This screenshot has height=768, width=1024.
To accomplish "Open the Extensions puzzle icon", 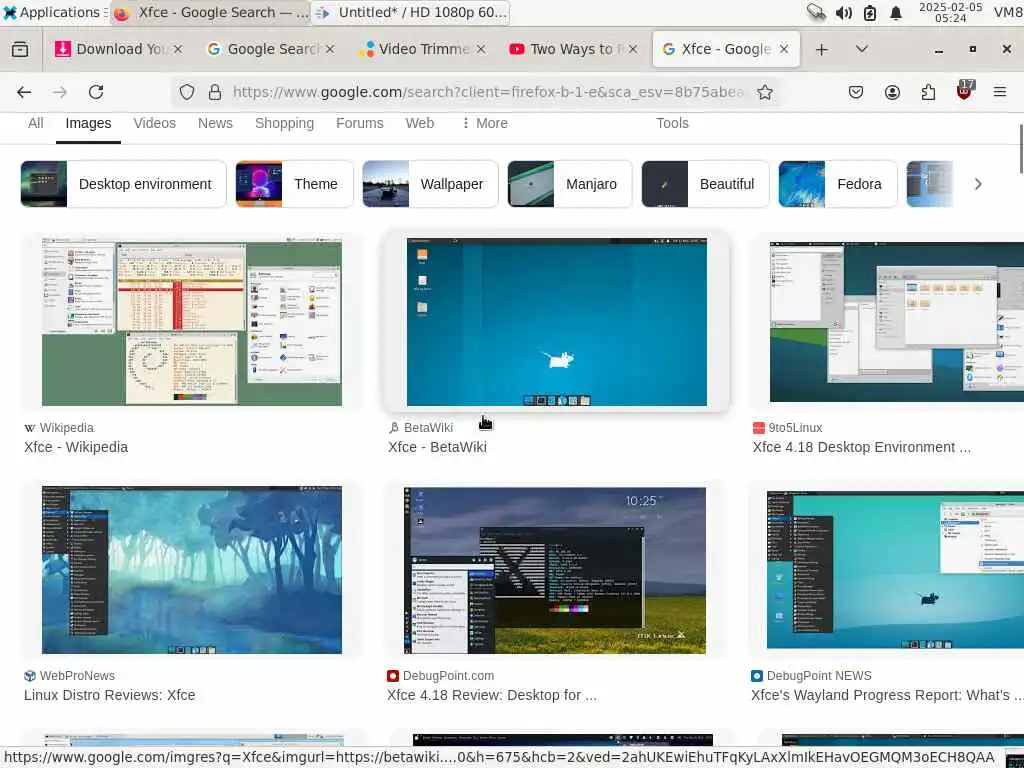I will click(x=928, y=92).
